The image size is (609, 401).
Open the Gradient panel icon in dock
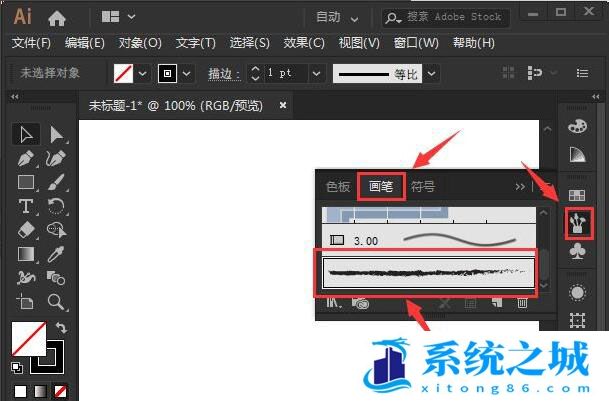pyautogui.click(x=578, y=155)
